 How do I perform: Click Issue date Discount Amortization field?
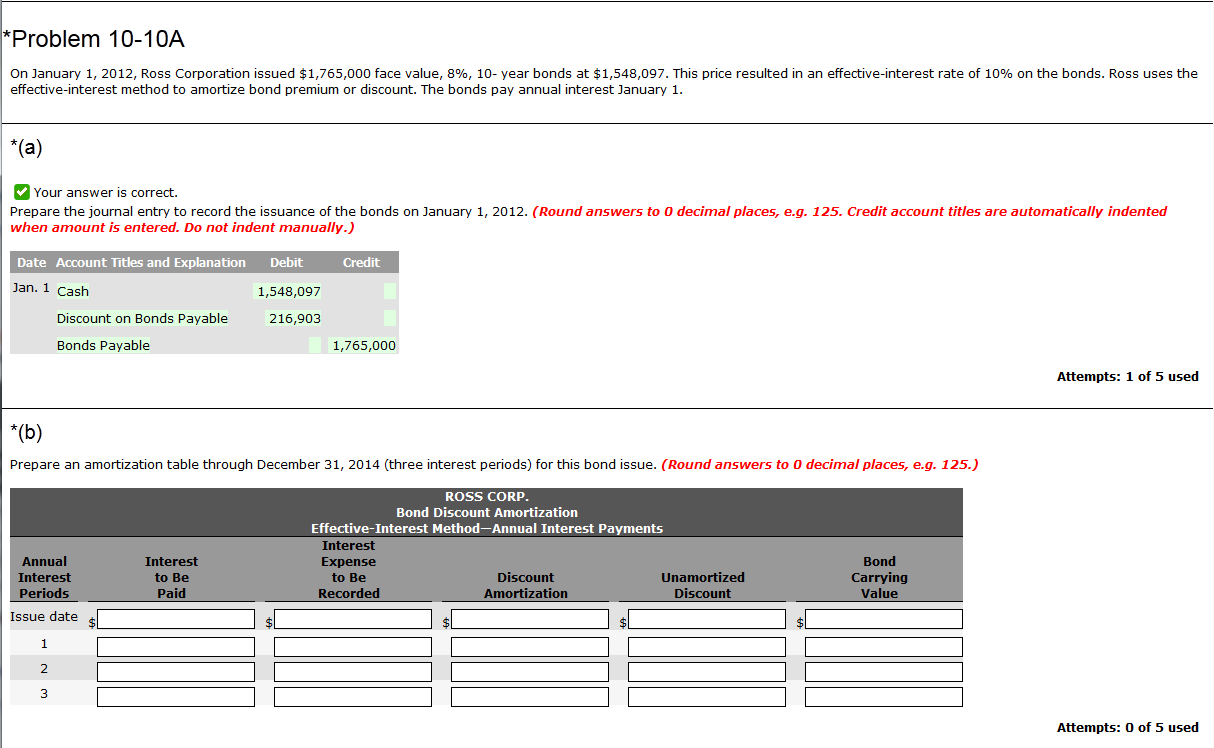[x=530, y=620]
